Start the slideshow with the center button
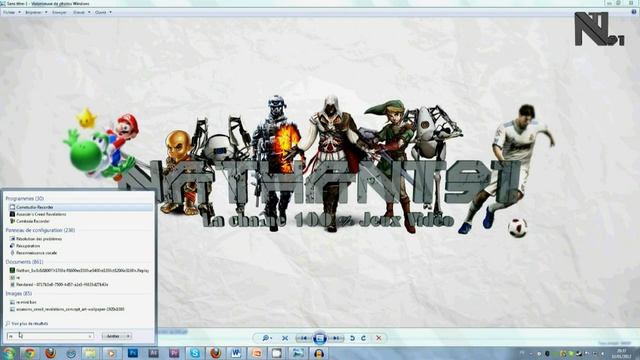640x360 pixels. pos(320,338)
